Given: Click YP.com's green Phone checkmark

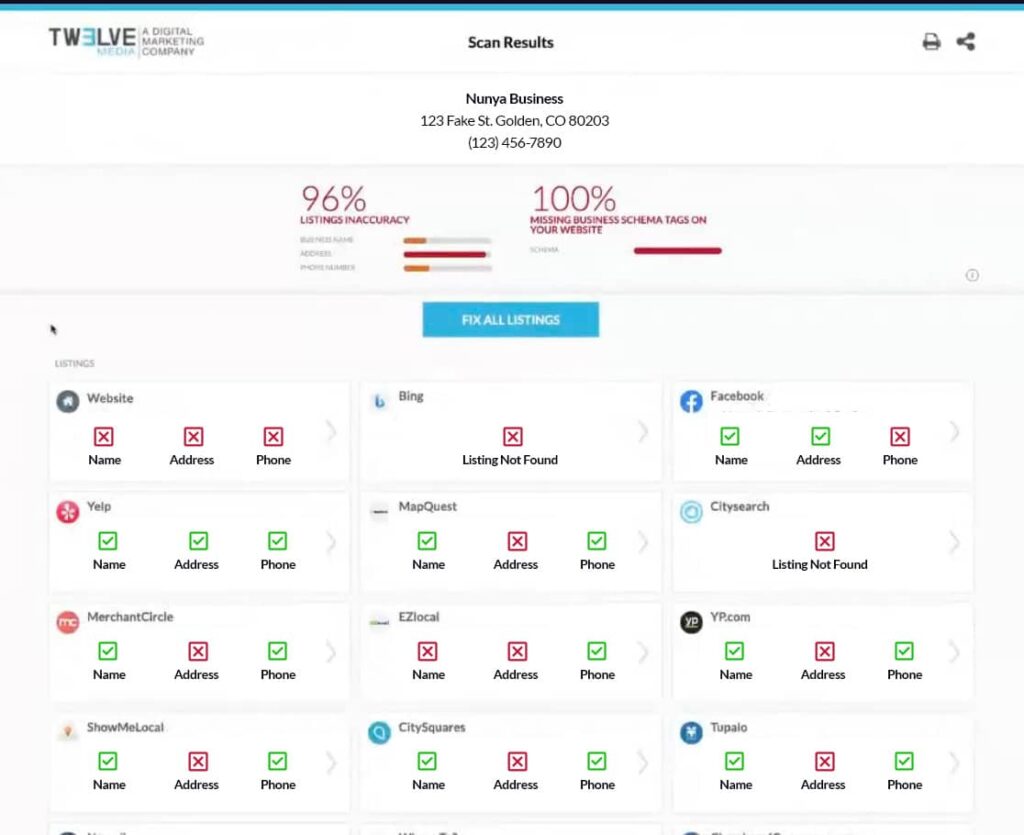Looking at the screenshot, I should pos(904,651).
